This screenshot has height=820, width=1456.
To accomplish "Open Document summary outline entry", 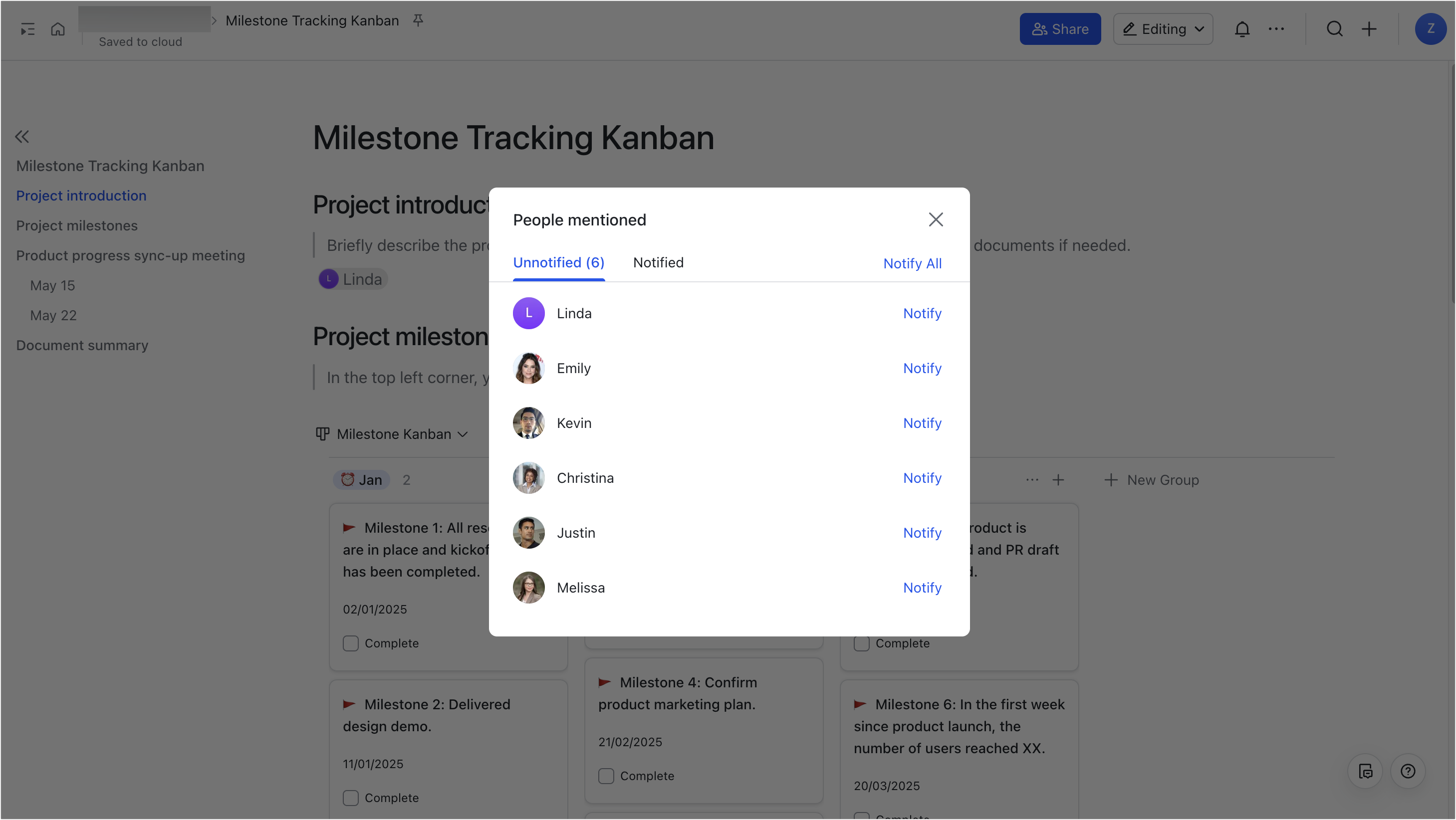I will click(x=82, y=345).
